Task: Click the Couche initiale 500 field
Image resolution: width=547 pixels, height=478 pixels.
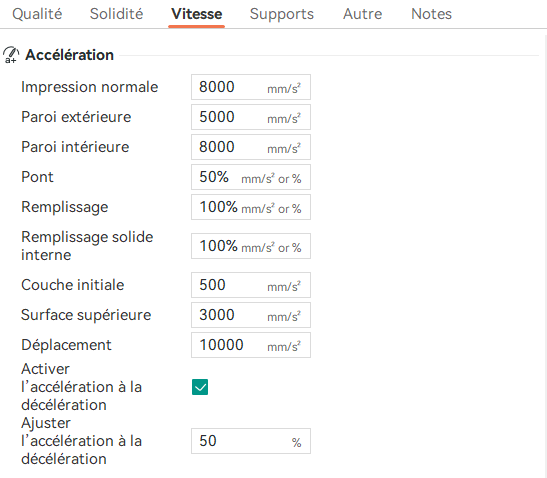Action: point(251,285)
